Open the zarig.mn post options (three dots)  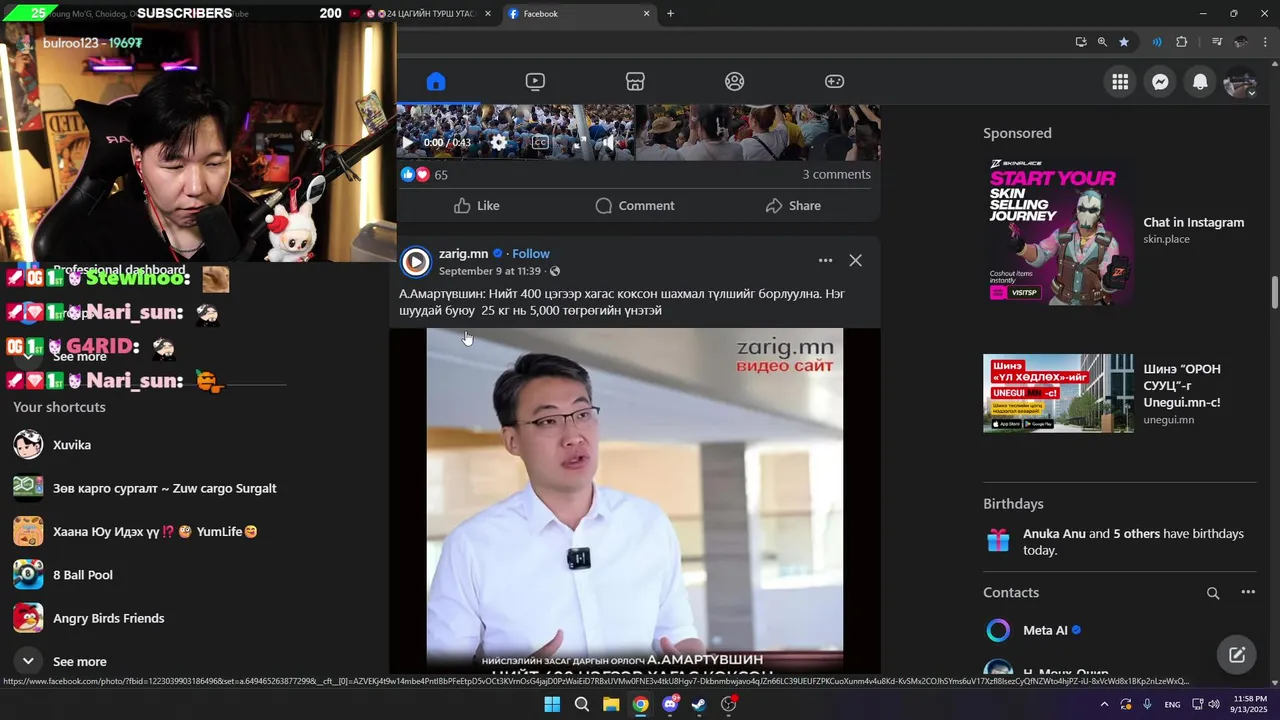pos(825,260)
